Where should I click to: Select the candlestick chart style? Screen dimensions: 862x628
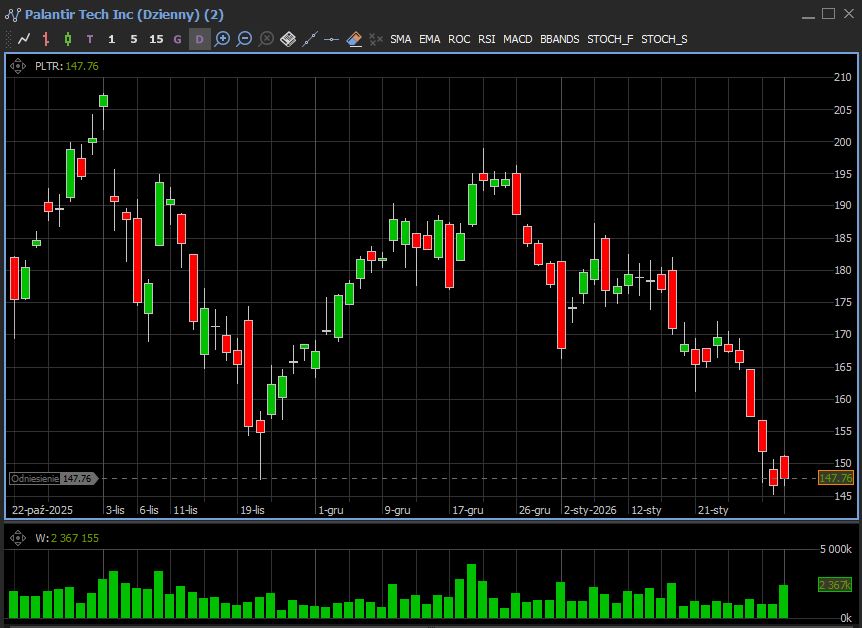[68, 39]
